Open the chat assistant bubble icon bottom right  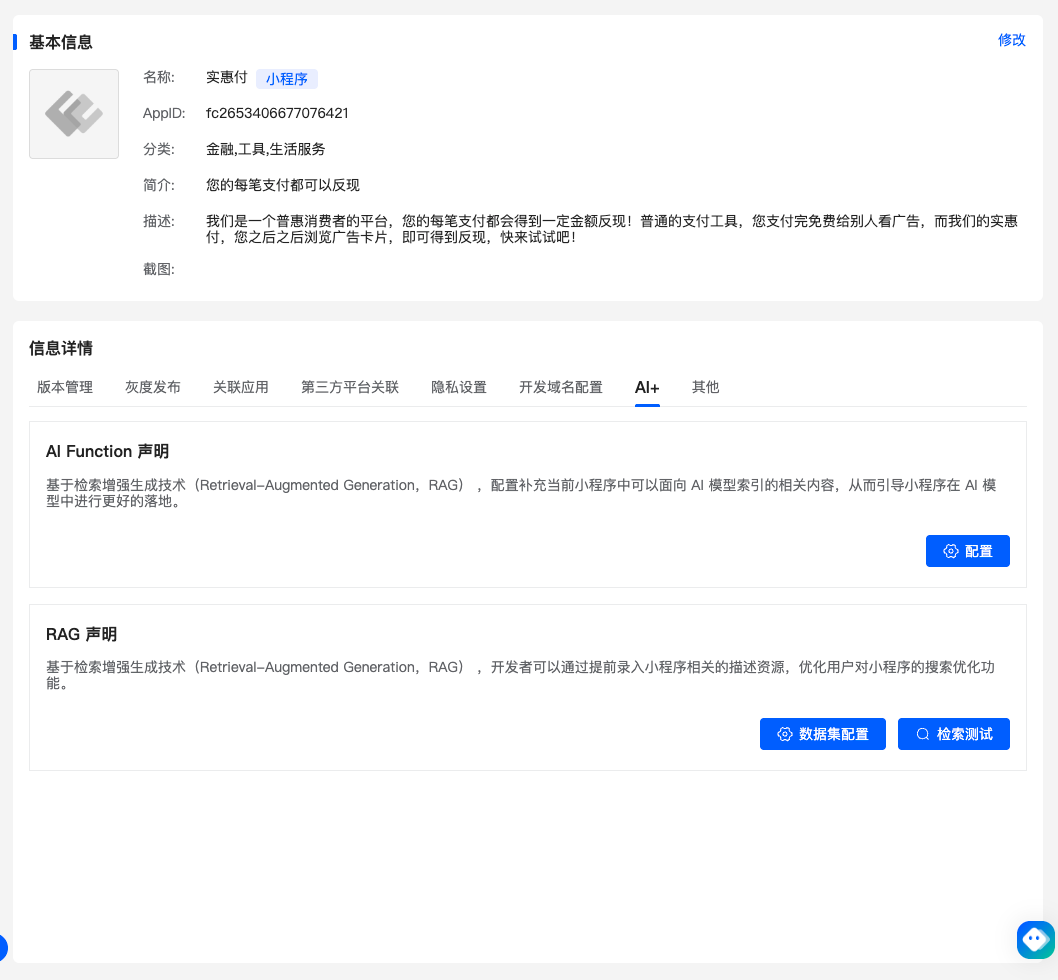point(1034,939)
